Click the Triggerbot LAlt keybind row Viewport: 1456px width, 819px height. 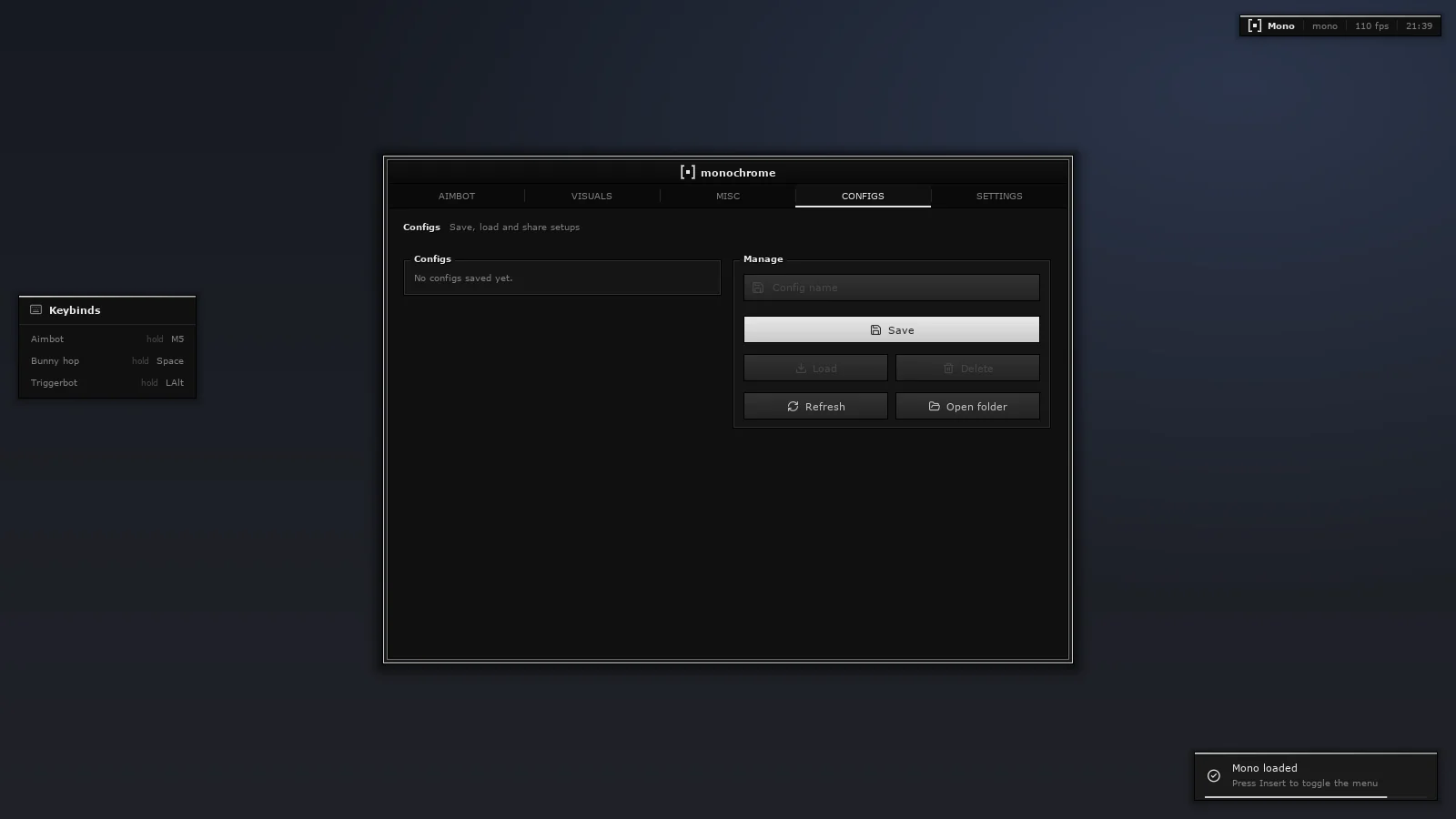[107, 383]
